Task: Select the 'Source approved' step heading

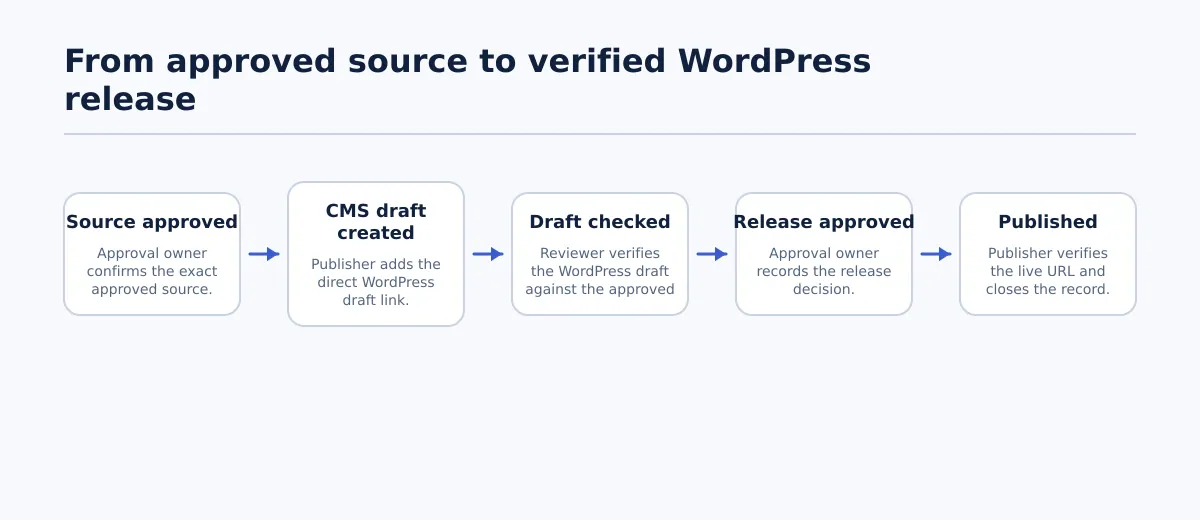Action: 152,222
